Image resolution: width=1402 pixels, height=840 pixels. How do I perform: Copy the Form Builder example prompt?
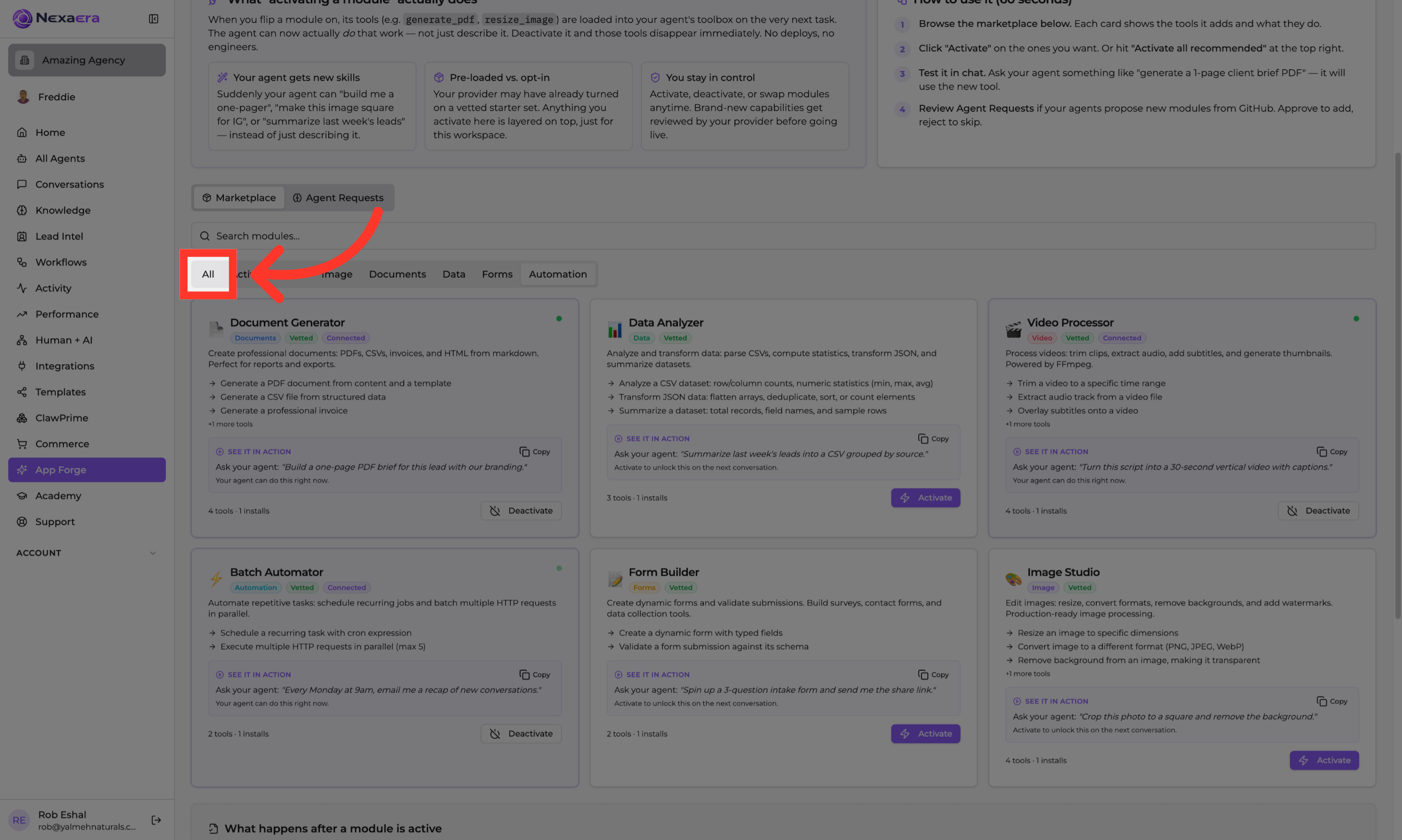coord(933,675)
